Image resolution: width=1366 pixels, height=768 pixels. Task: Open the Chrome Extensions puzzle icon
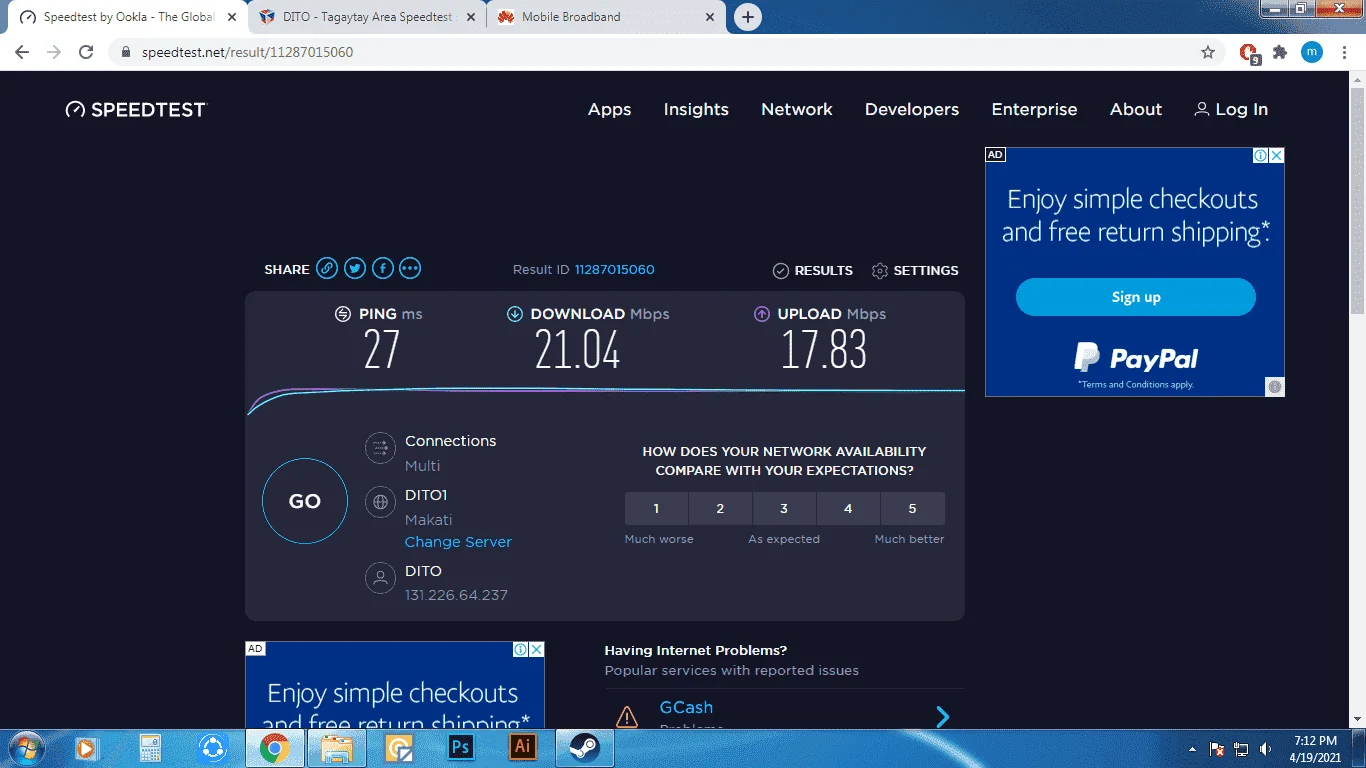(x=1280, y=52)
